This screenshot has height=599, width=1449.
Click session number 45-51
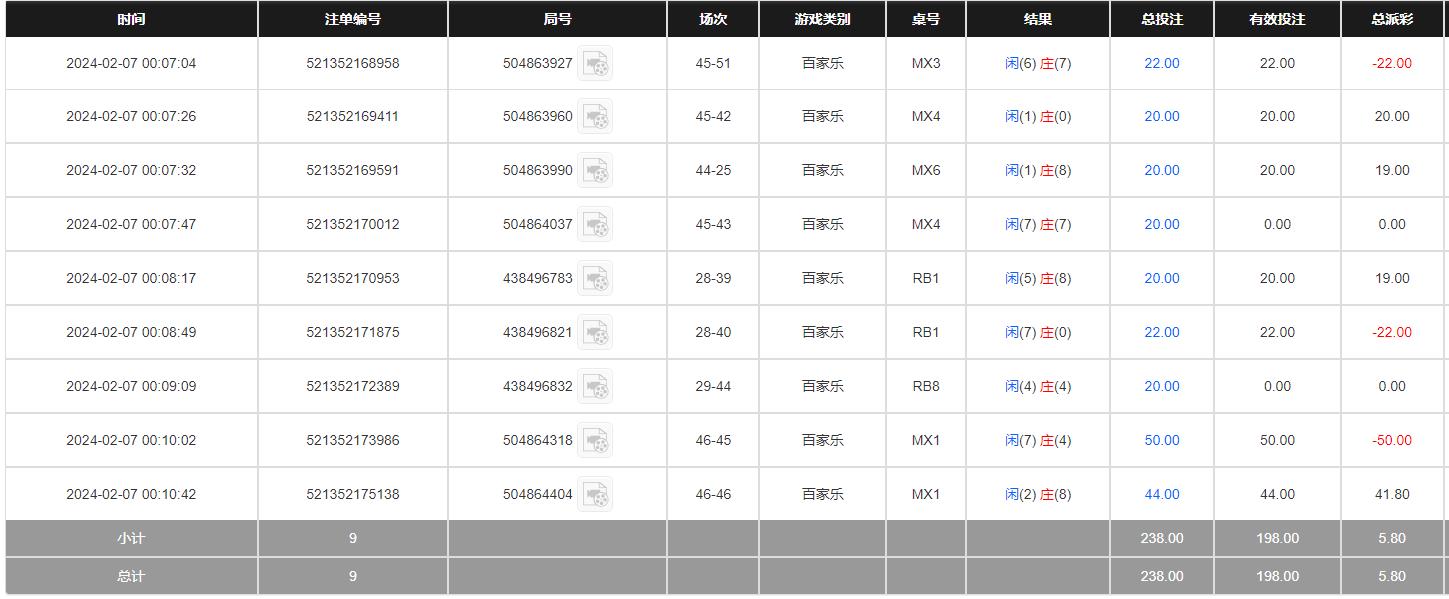(x=713, y=63)
